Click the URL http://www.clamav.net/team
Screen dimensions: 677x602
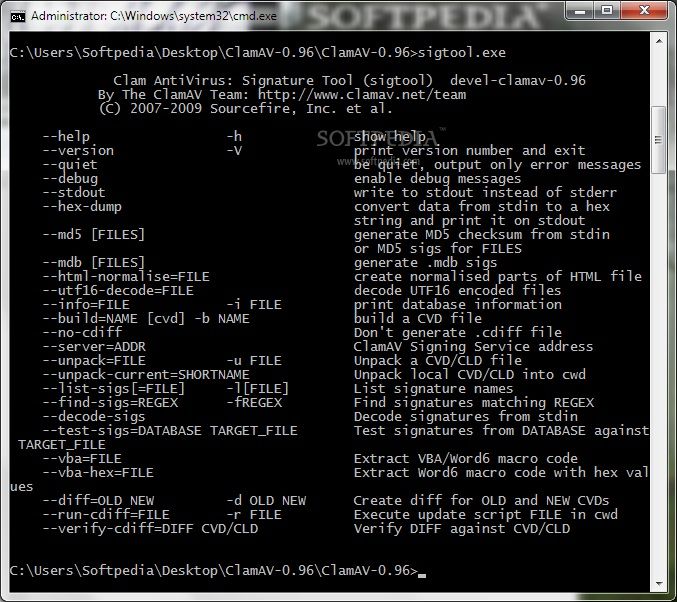pyautogui.click(x=362, y=95)
